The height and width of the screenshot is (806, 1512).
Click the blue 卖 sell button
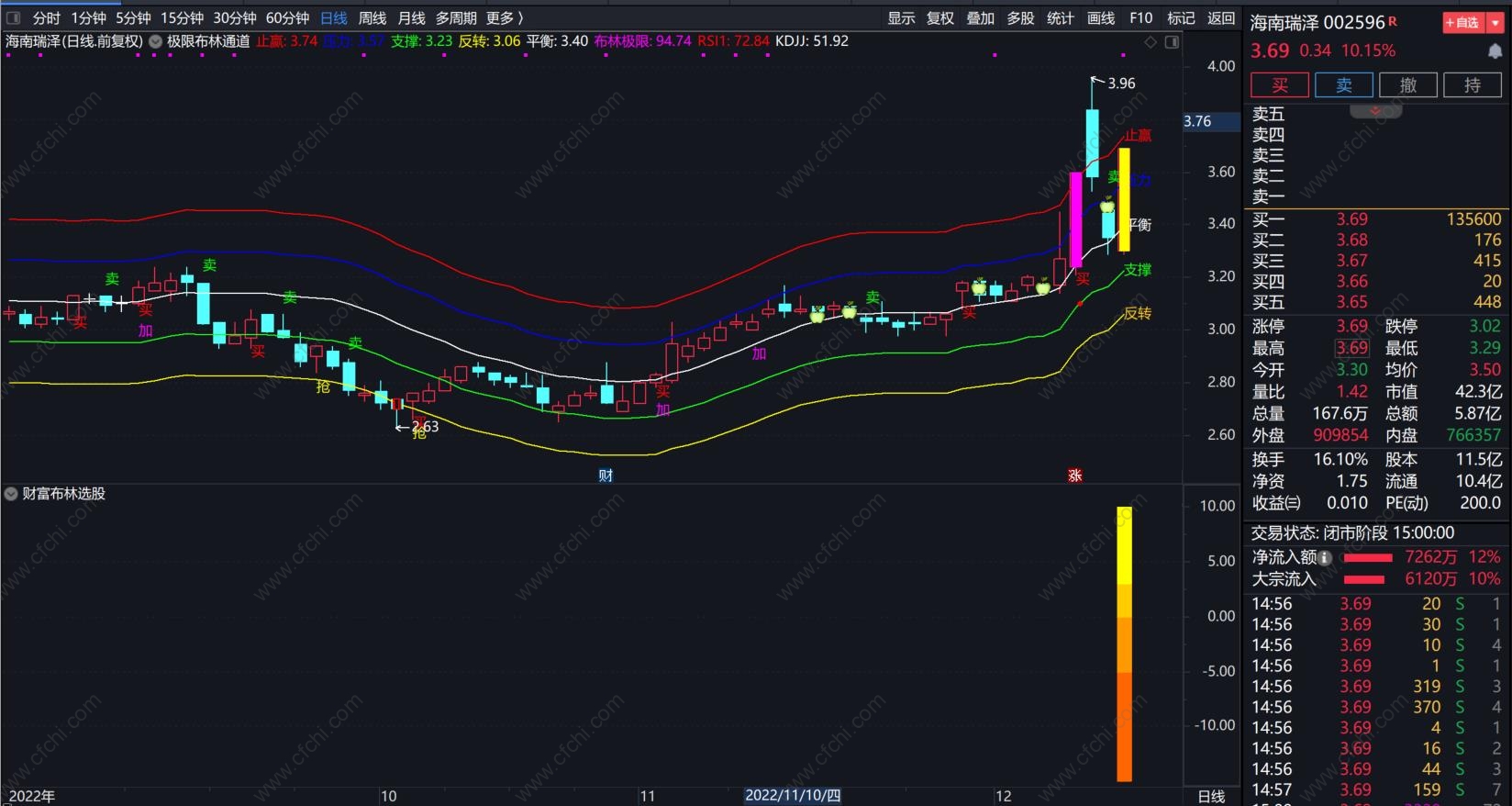point(1344,85)
